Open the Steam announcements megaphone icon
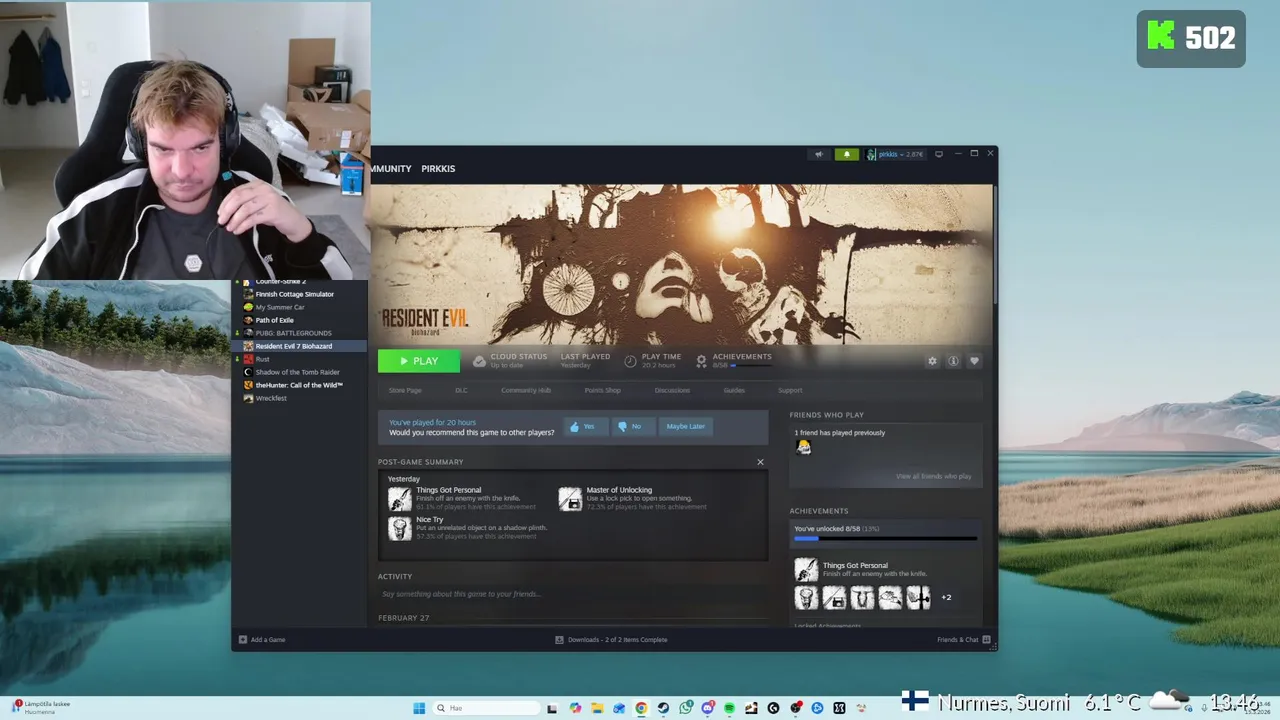This screenshot has width=1280, height=720. coord(819,154)
